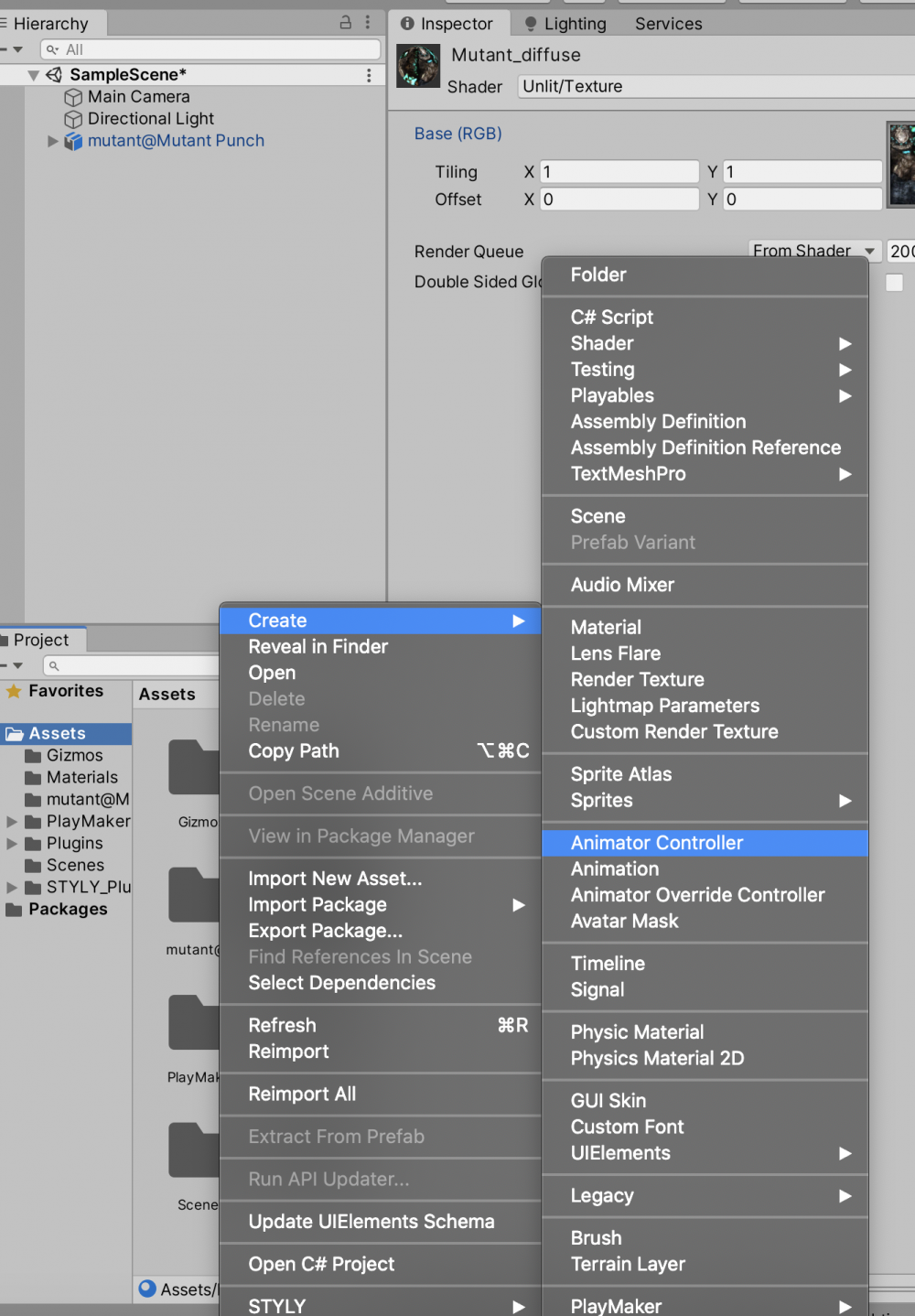Expand the mutant@Mutant Punch object
Viewport: 915px width, 1316px height.
tap(53, 141)
